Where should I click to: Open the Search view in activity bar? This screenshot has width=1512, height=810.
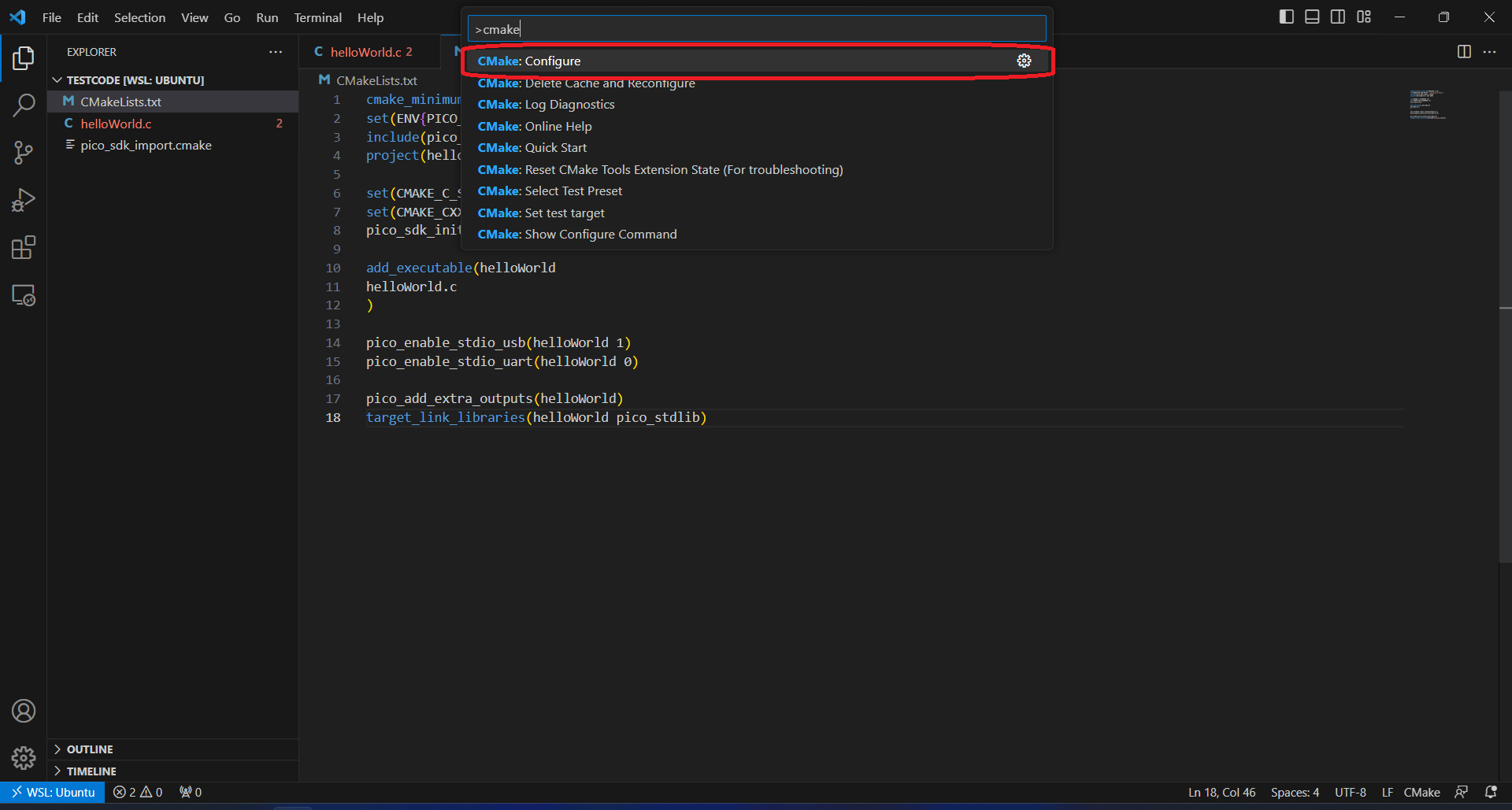[x=24, y=105]
